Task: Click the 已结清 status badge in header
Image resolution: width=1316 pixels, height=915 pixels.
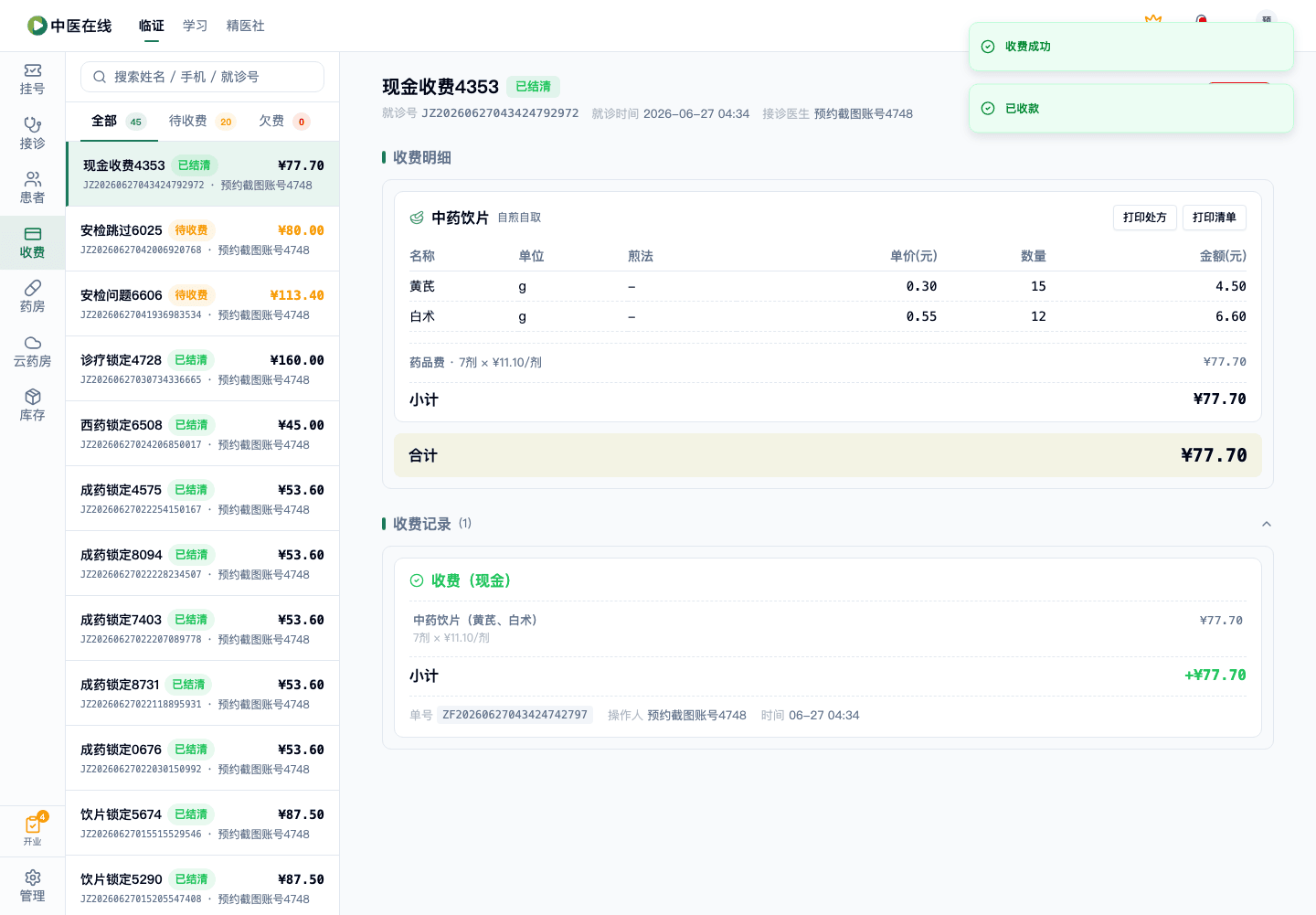Action: click(x=533, y=87)
